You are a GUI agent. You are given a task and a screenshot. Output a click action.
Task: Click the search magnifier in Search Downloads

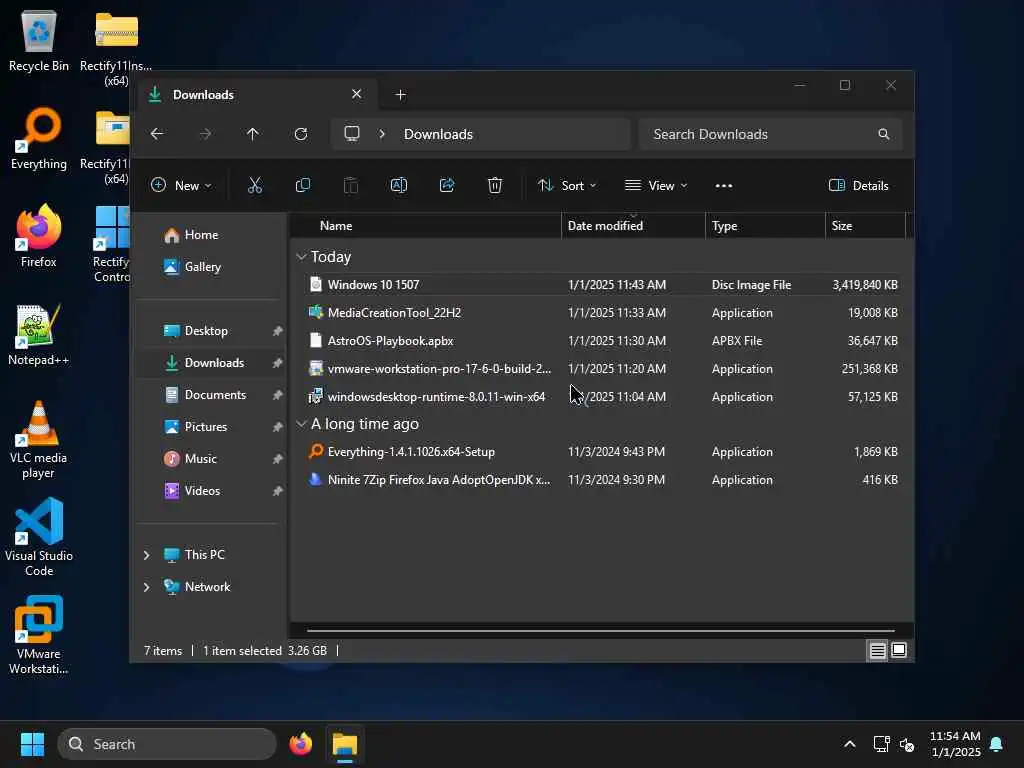coord(884,134)
